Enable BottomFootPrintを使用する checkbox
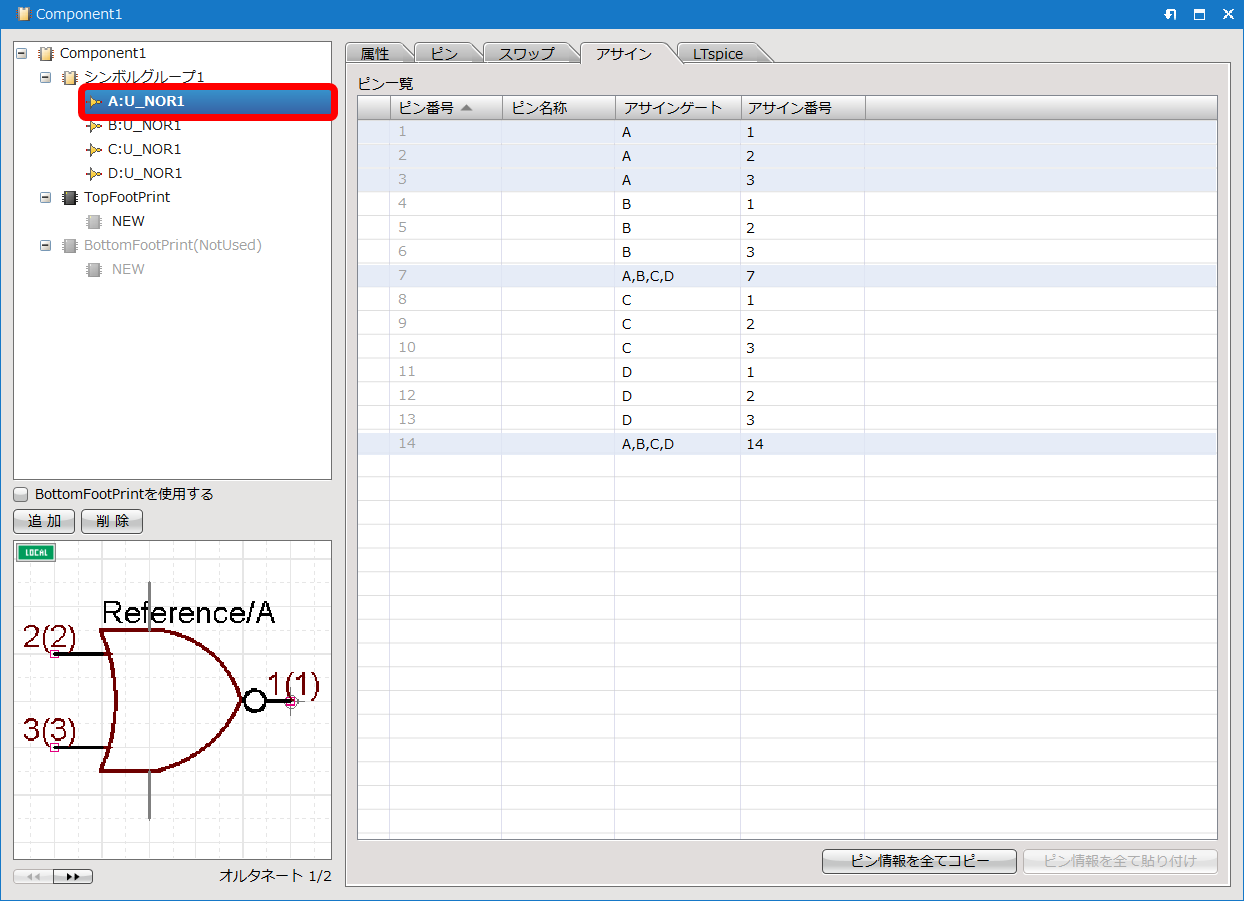1244x901 pixels. [21, 494]
